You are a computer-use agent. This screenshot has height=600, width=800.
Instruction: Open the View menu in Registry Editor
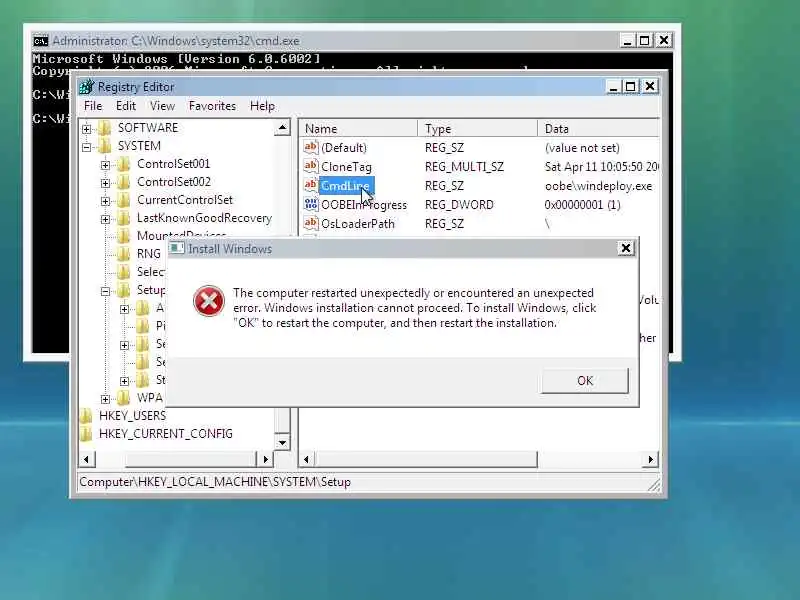[x=162, y=106]
